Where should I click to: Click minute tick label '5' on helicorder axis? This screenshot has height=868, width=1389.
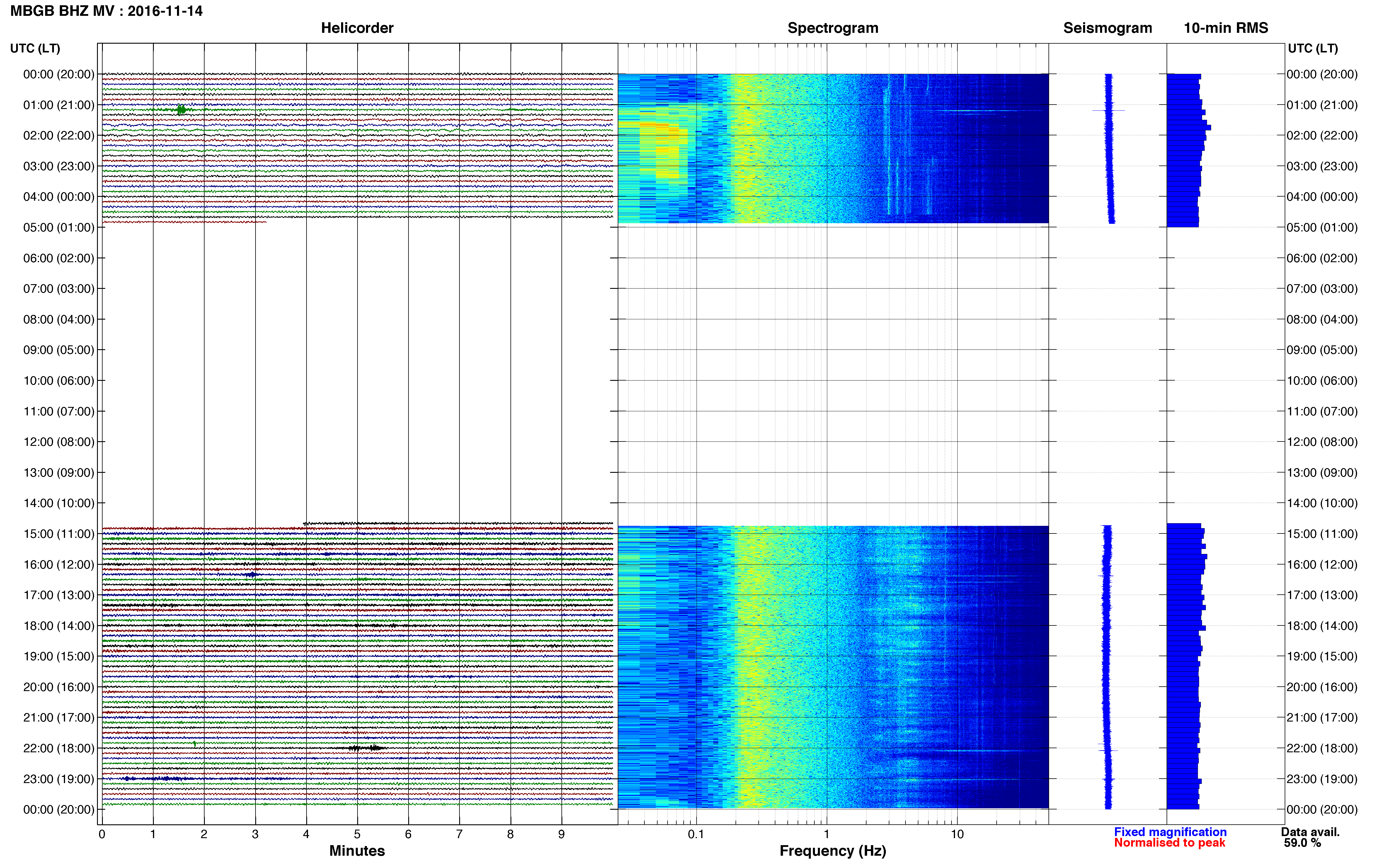357,834
